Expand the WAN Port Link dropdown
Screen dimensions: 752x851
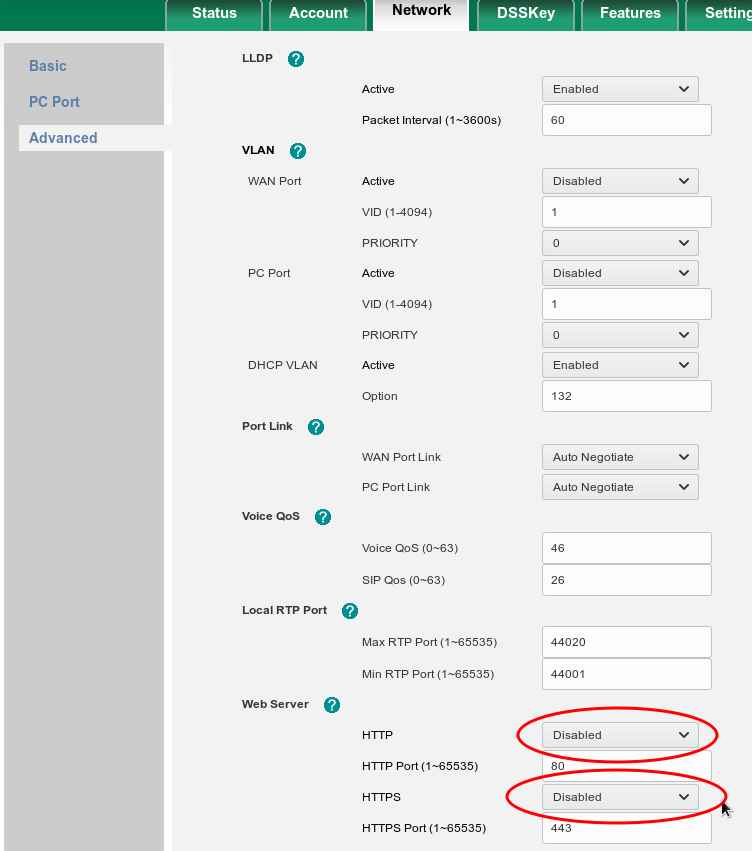620,457
